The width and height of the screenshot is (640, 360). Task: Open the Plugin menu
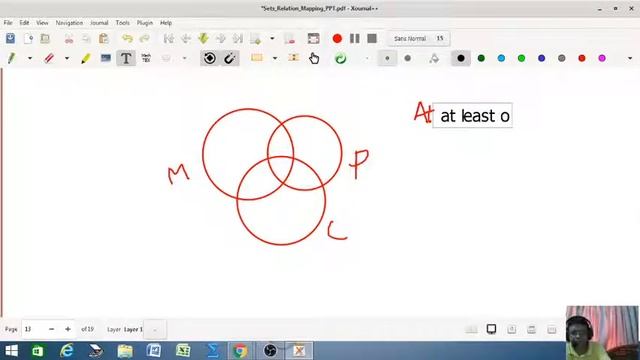pos(144,23)
